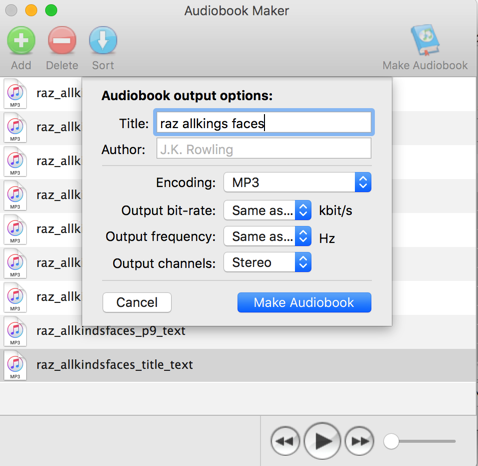Click the fast-forward playback button

359,441
